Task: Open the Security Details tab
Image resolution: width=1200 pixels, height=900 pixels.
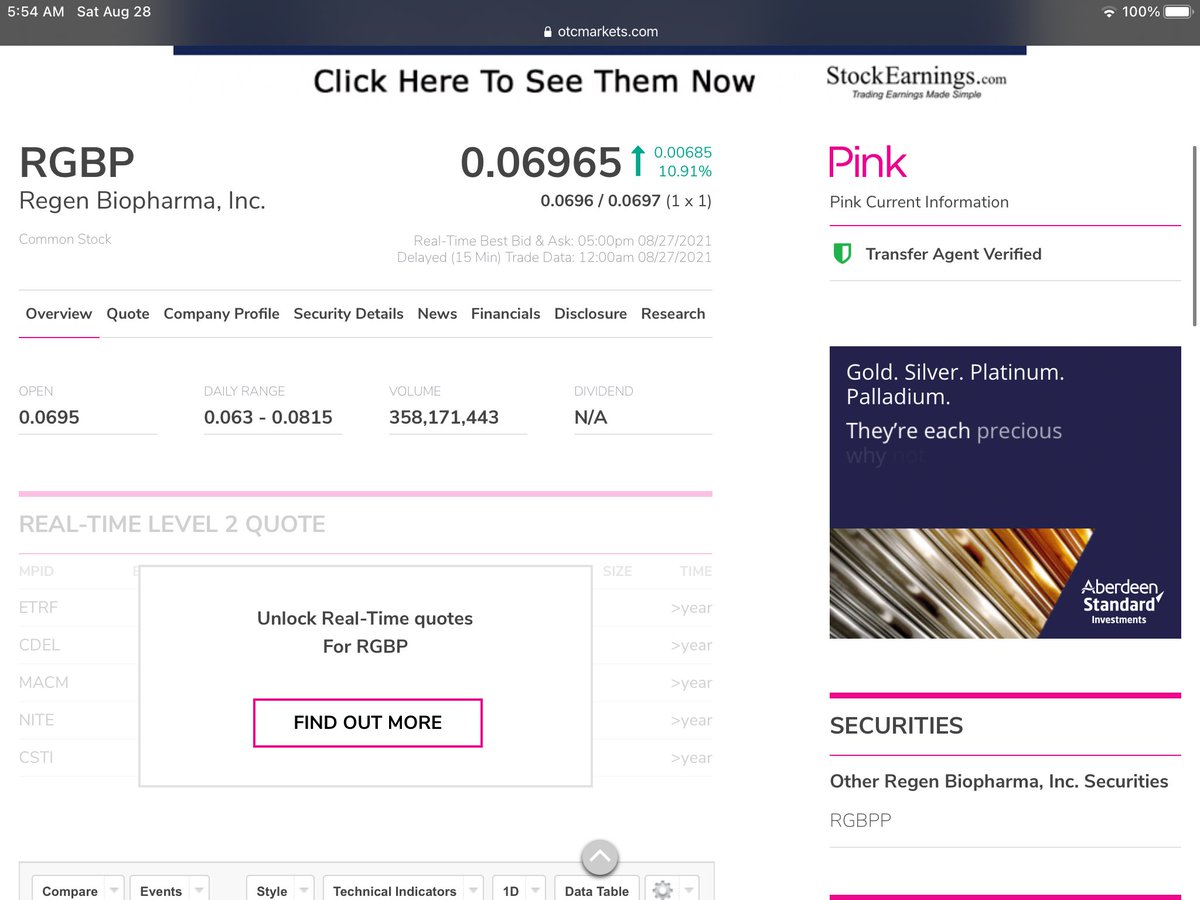Action: (x=348, y=314)
